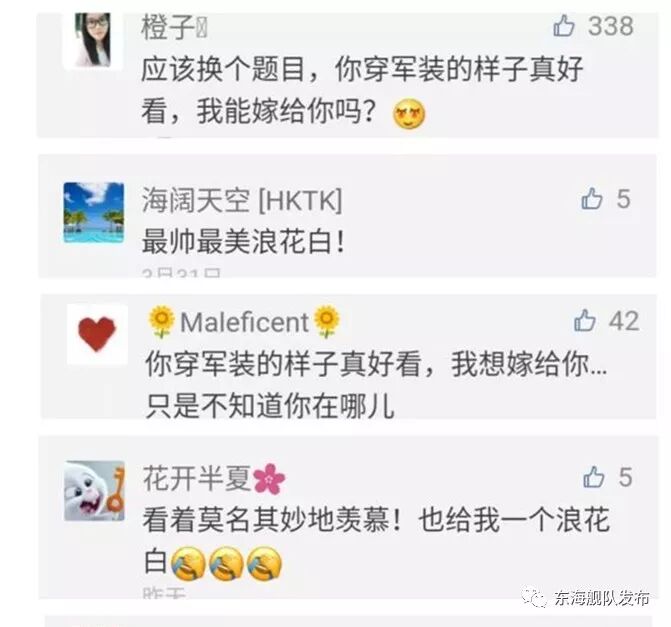Click the sunflower before Maleficent's name
The height and width of the screenshot is (627, 671).
point(161,321)
